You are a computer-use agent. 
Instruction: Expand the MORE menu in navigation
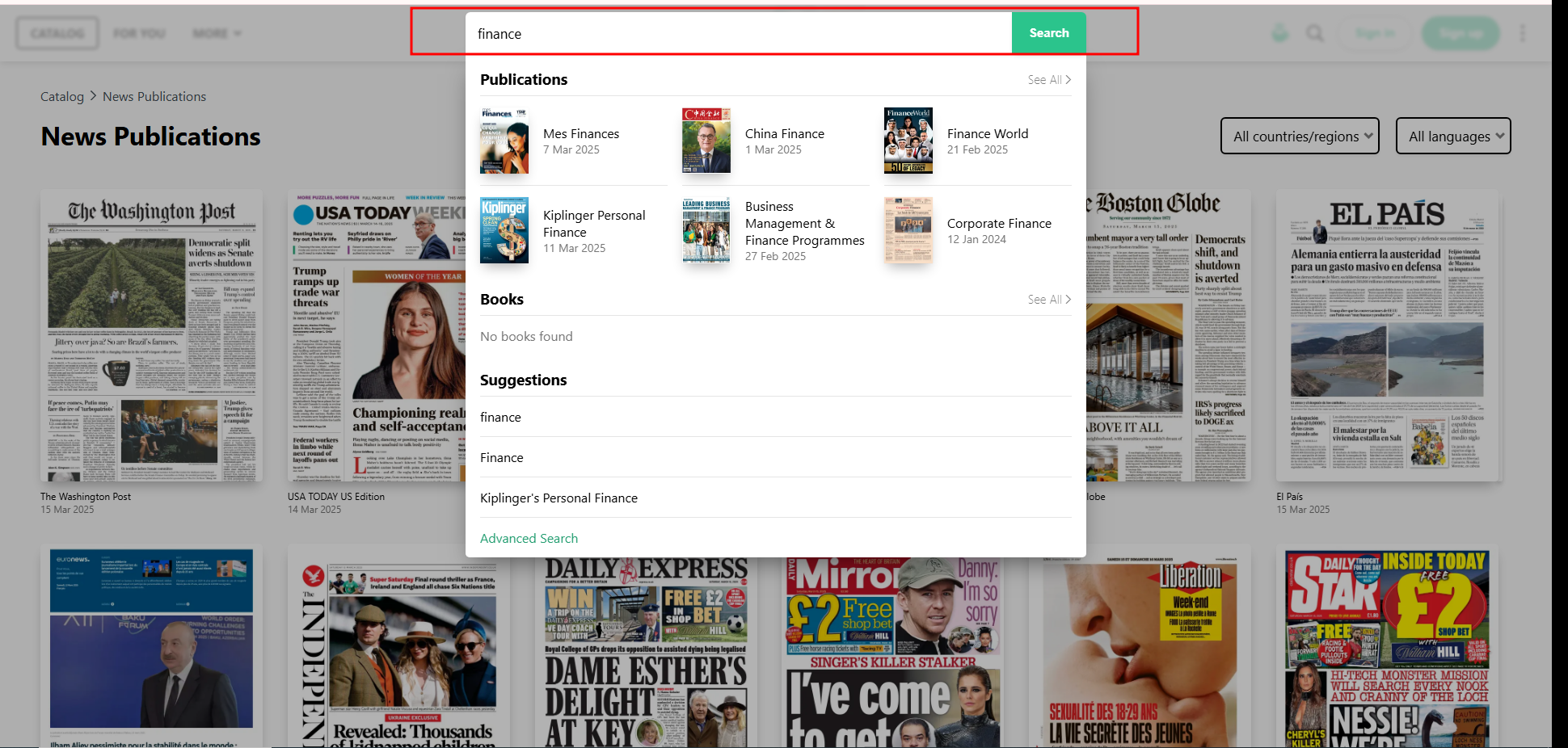[217, 33]
